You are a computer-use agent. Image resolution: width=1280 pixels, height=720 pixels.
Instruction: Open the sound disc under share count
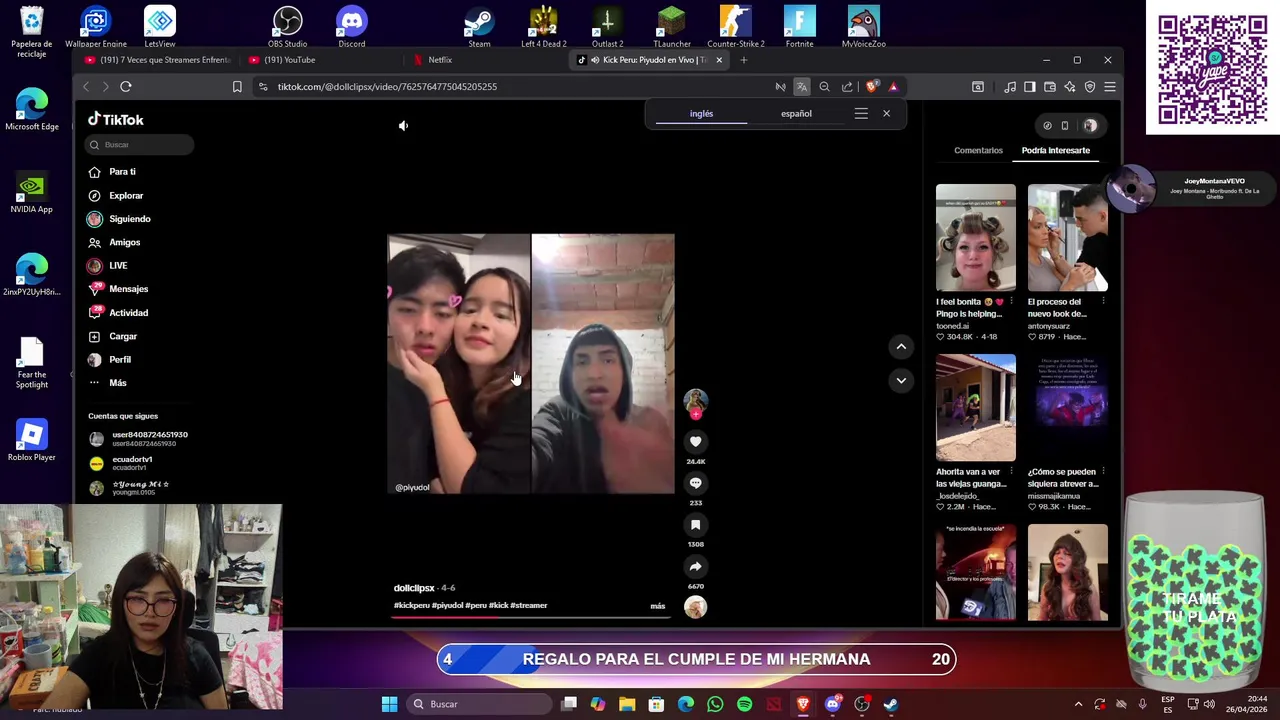pos(695,607)
